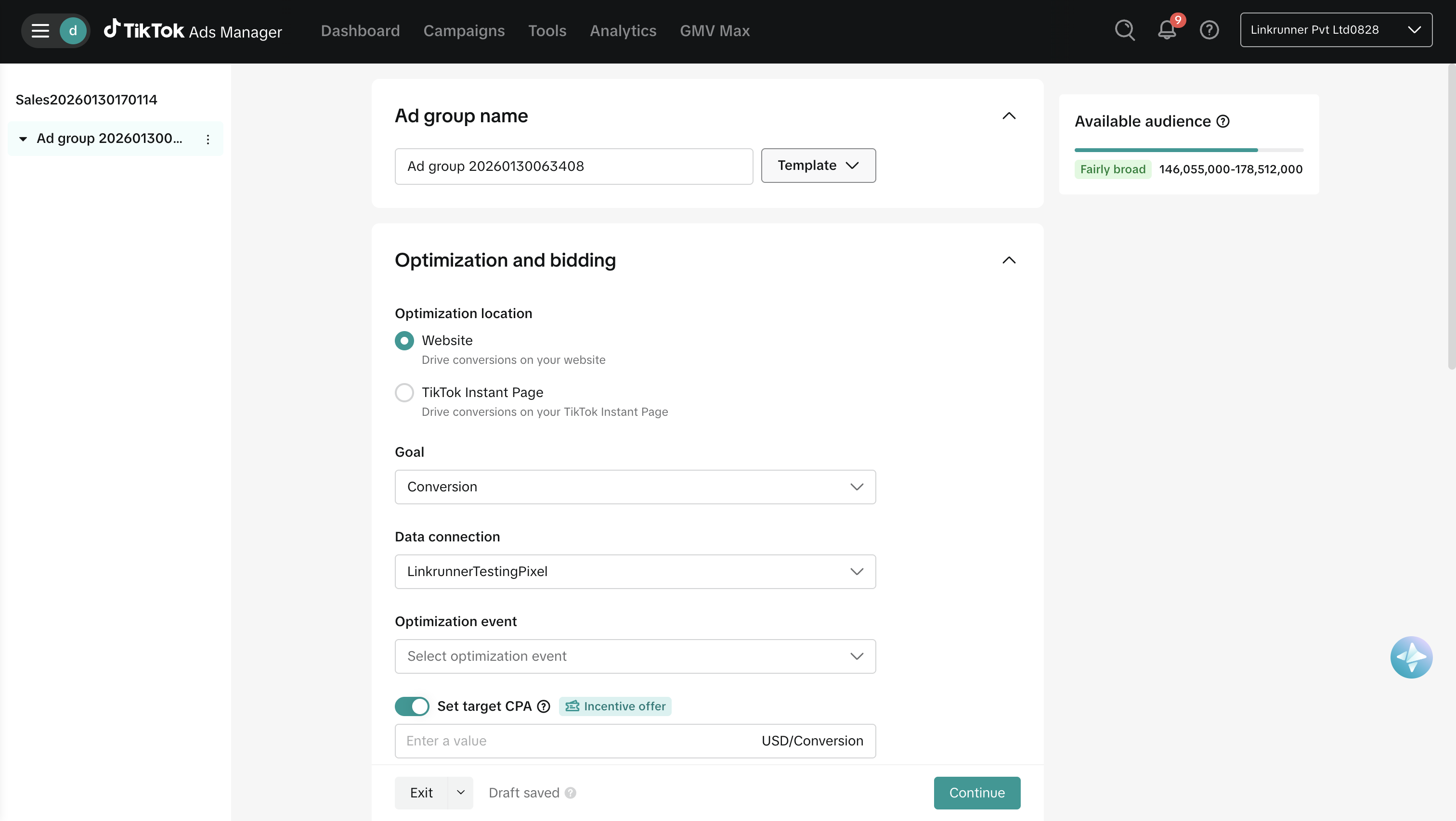This screenshot has height=821, width=1456.
Task: Click the Incentive offer badge
Action: [x=615, y=706]
